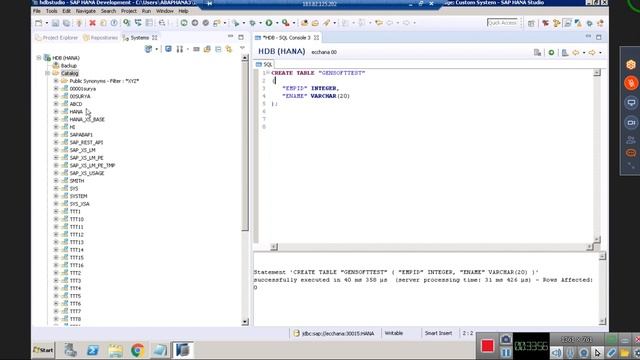640x360 pixels.
Task: Click the Quick Access input field
Action: coord(503,23)
